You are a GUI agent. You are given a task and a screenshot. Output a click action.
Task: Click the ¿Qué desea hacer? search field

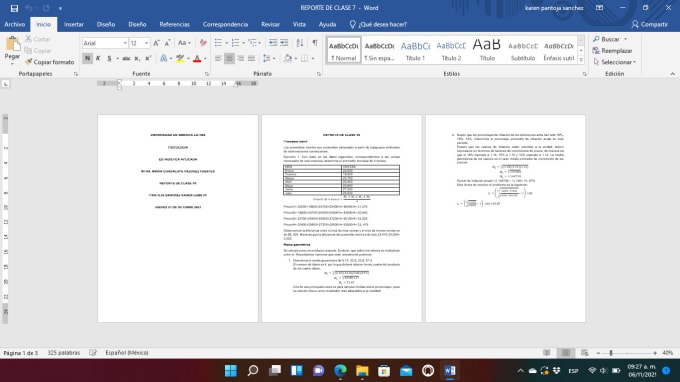coord(379,24)
